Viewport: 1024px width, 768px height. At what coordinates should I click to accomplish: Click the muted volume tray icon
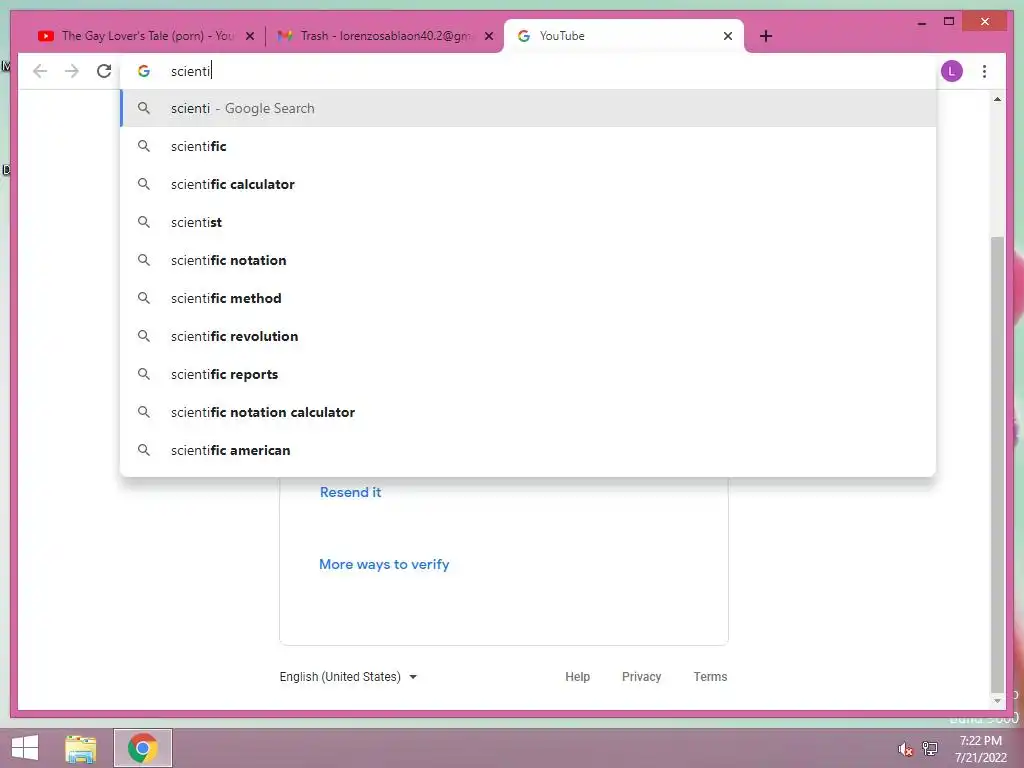click(x=905, y=749)
